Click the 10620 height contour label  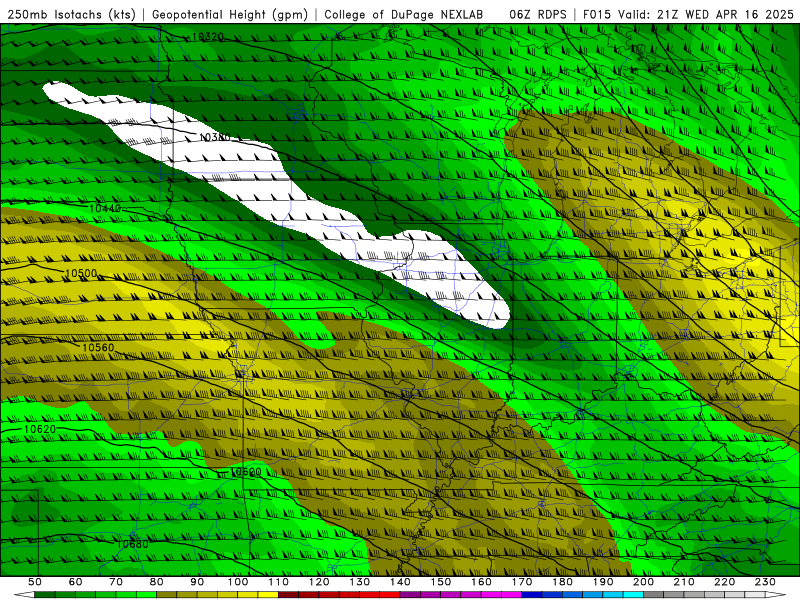[40, 429]
